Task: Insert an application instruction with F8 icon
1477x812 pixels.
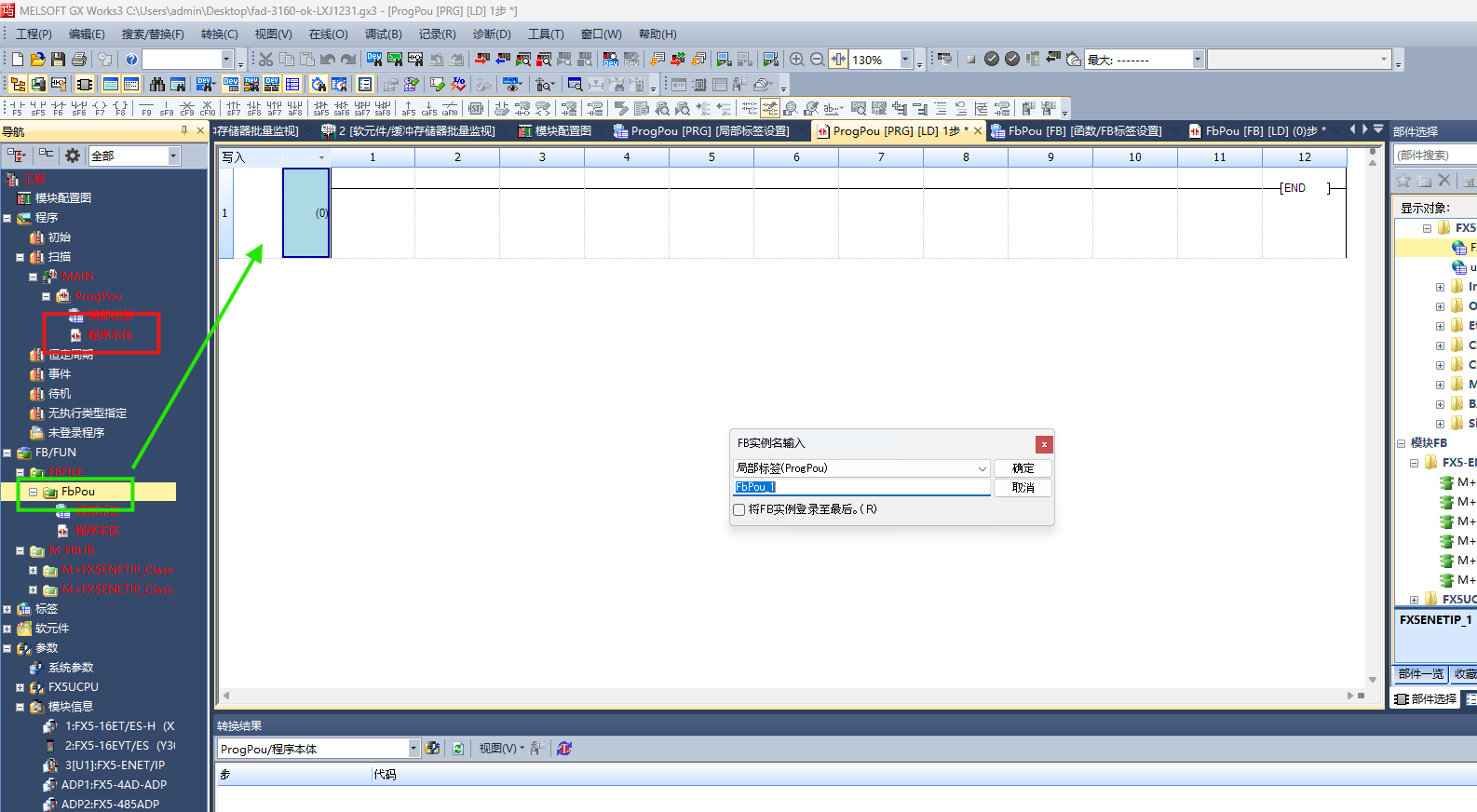Action: pyautogui.click(x=120, y=109)
